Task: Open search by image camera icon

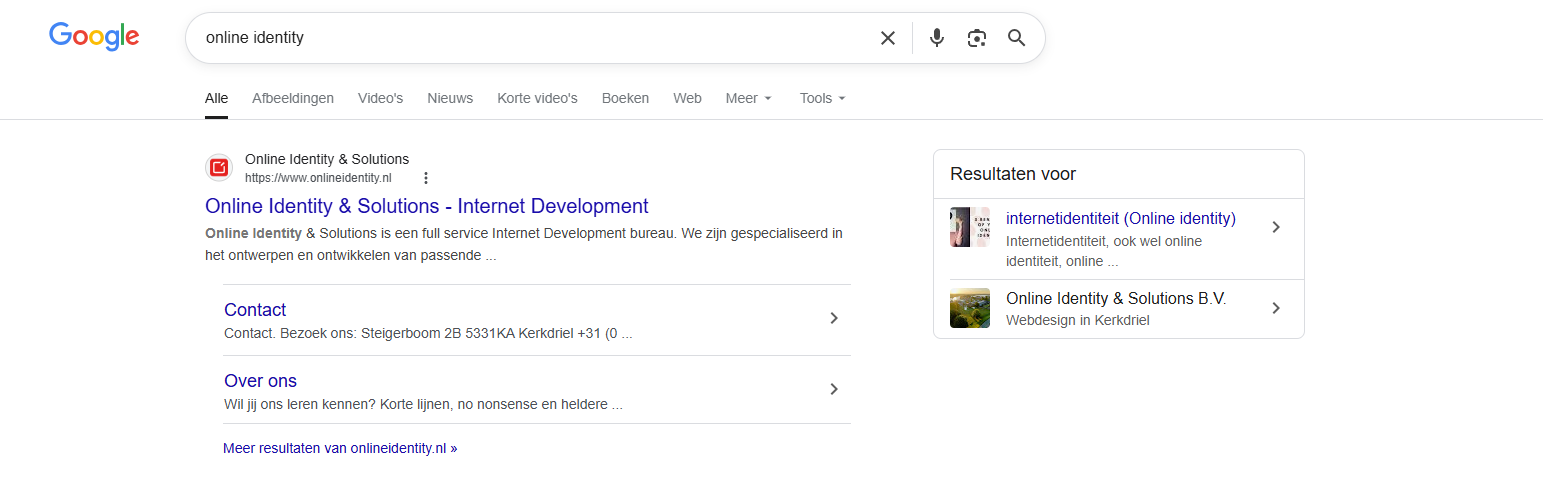Action: point(976,38)
